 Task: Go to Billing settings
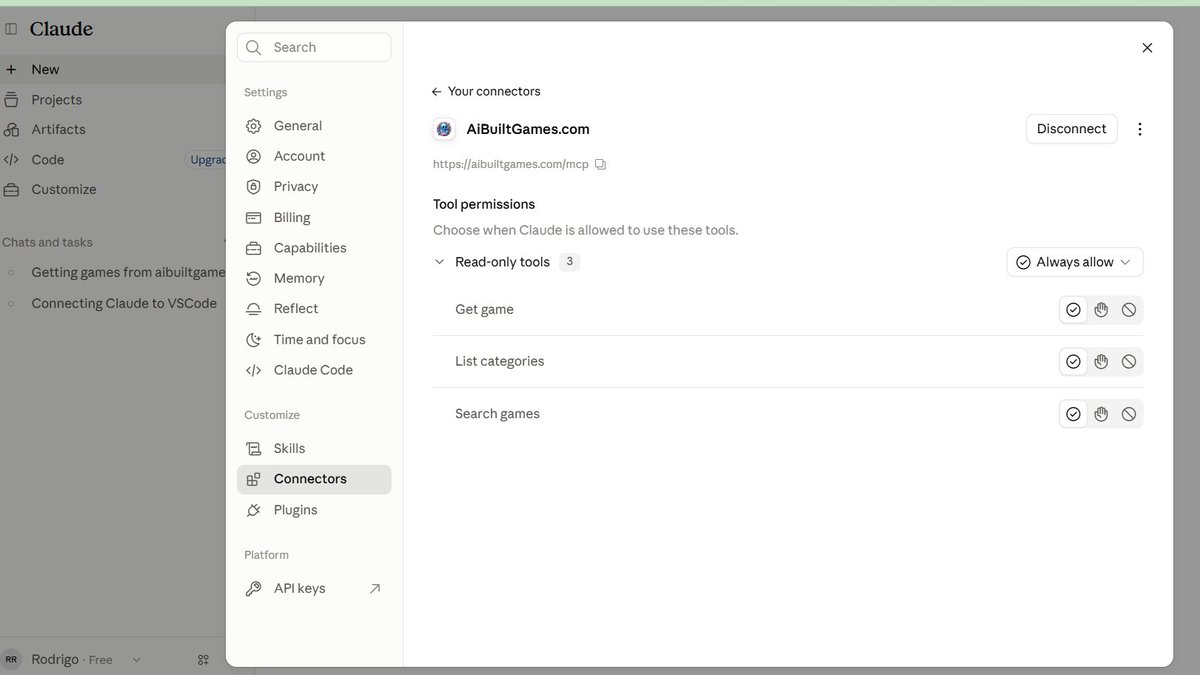(x=314, y=218)
